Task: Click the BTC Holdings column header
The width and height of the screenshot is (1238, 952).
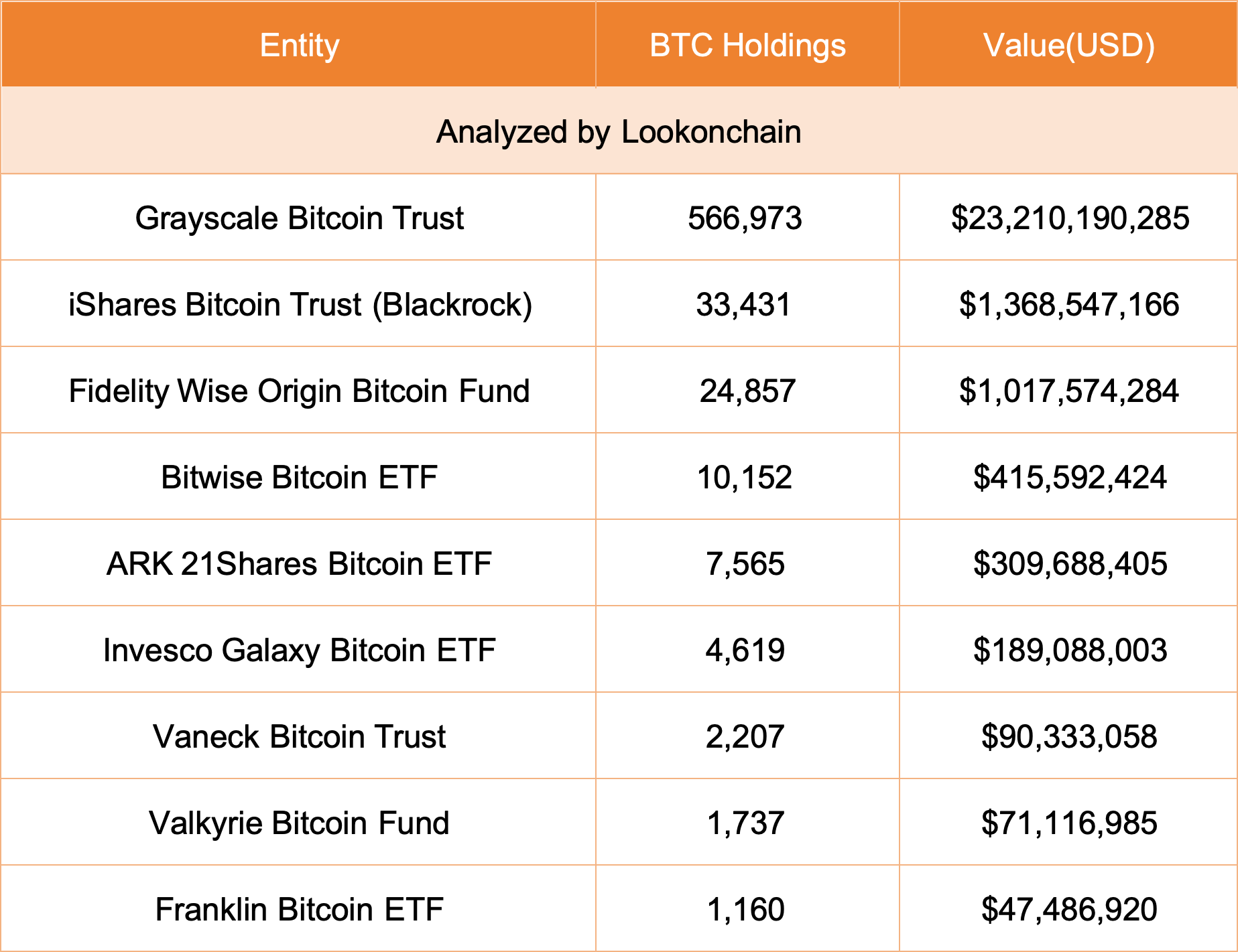Action: pyautogui.click(x=747, y=46)
